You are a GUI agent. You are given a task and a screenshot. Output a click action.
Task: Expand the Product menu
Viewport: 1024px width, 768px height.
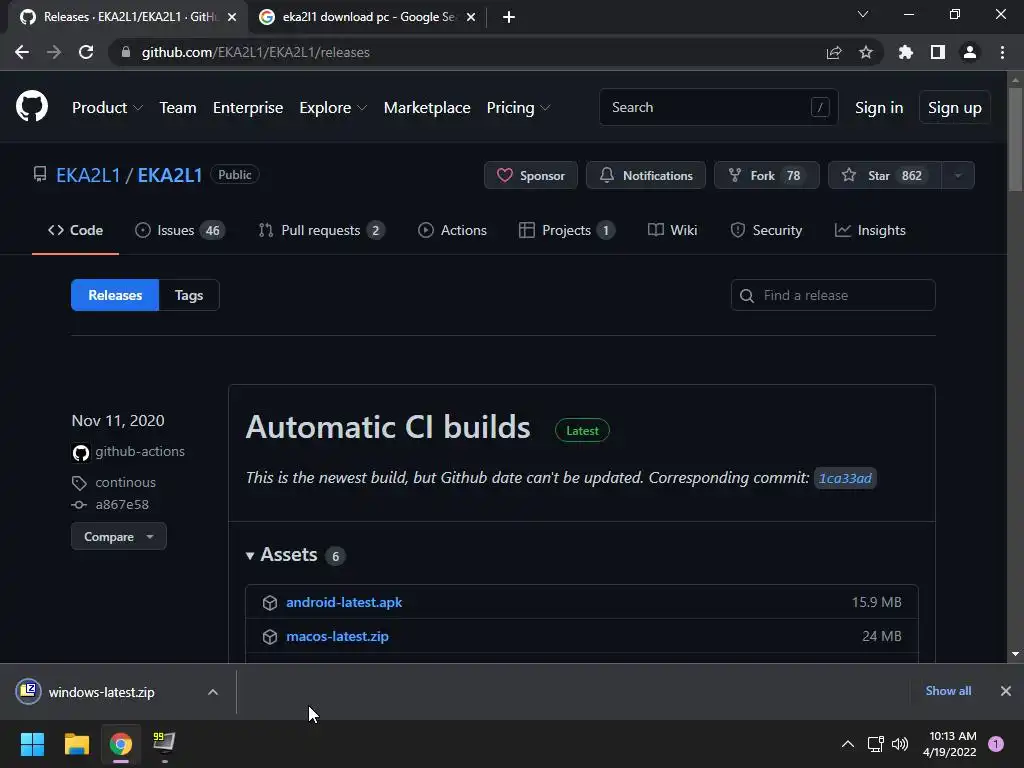107,107
